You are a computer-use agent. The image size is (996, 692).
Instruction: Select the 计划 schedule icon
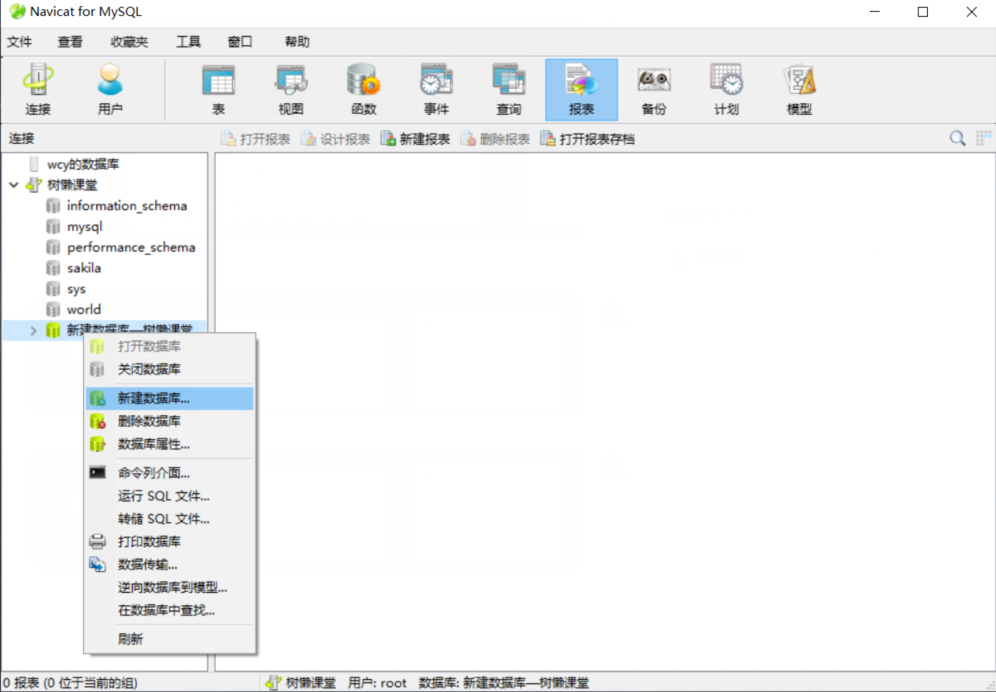click(x=727, y=90)
